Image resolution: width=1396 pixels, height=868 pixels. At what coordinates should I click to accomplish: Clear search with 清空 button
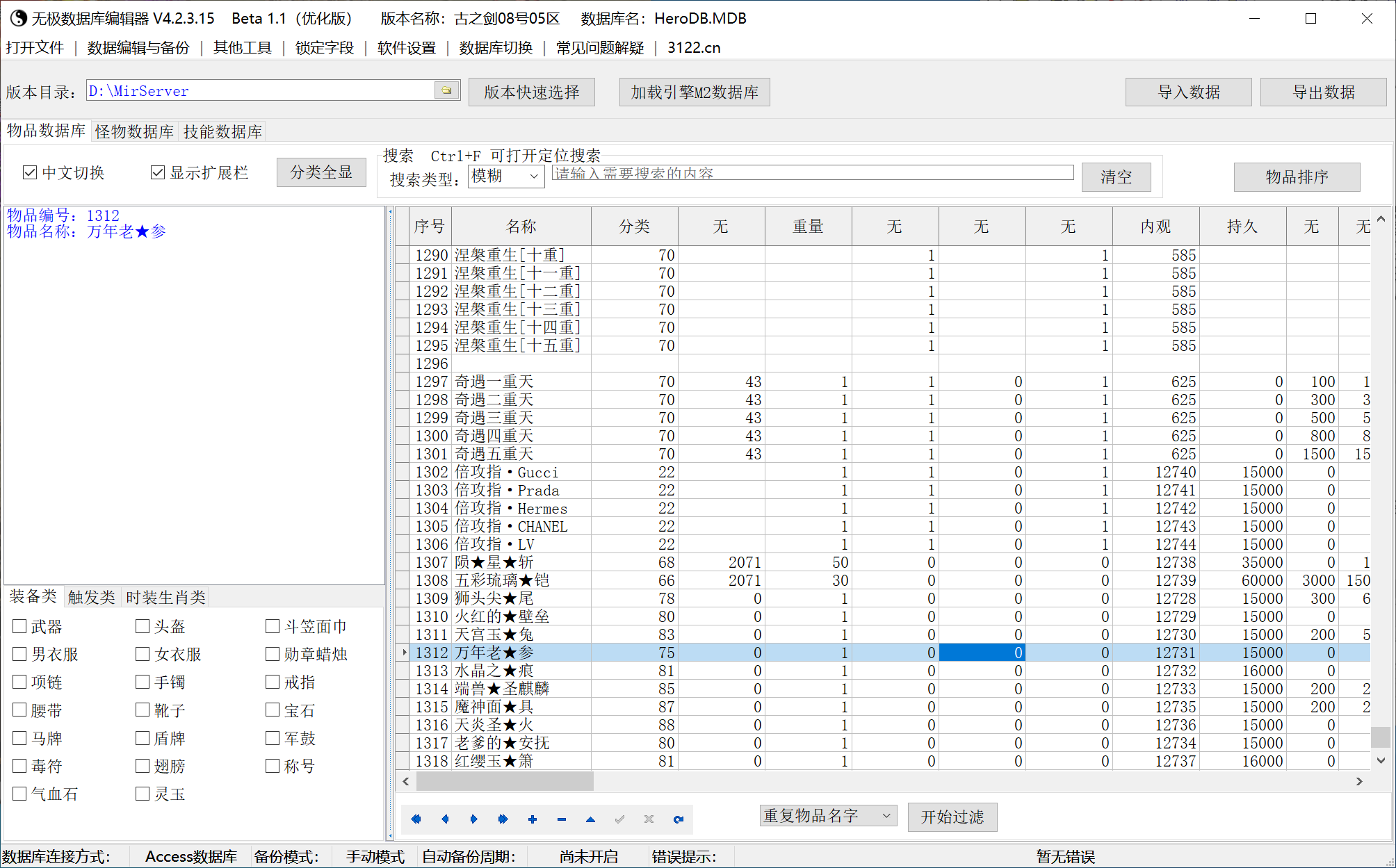(1117, 177)
